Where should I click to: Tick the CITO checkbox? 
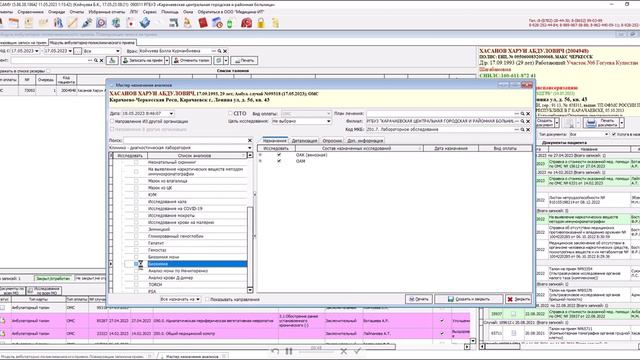(230, 113)
